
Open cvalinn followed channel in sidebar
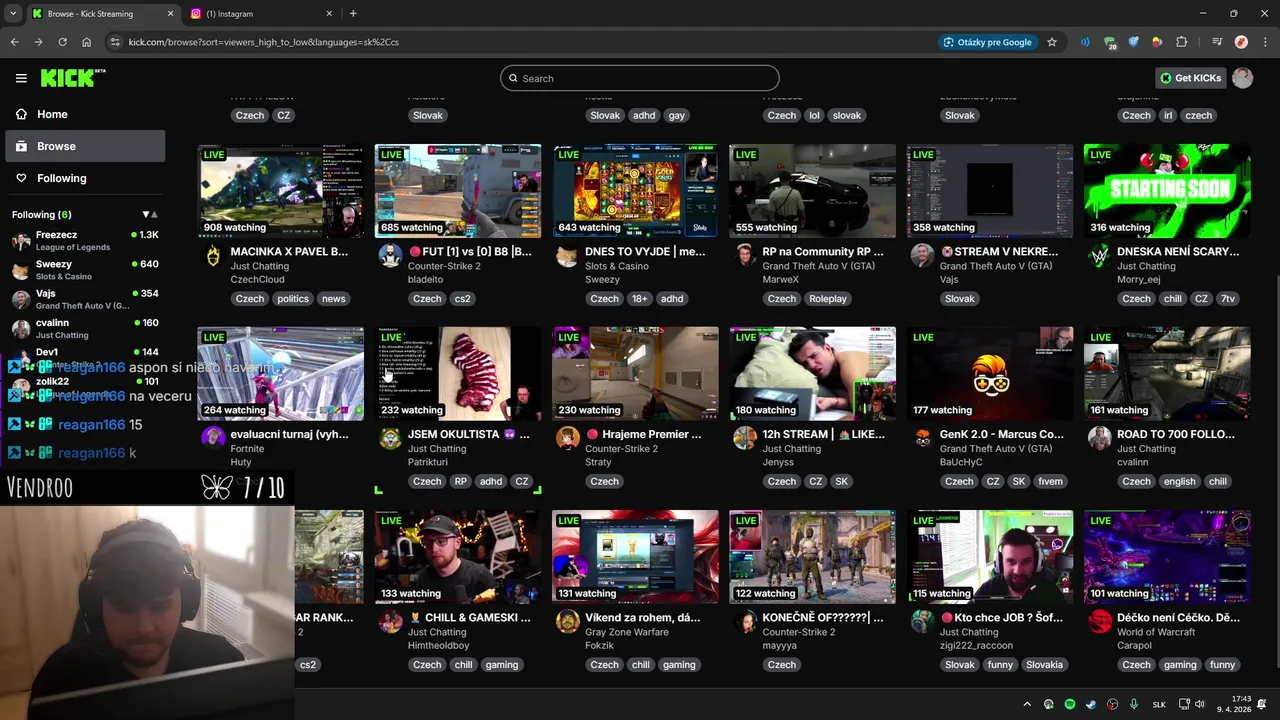[x=84, y=328]
